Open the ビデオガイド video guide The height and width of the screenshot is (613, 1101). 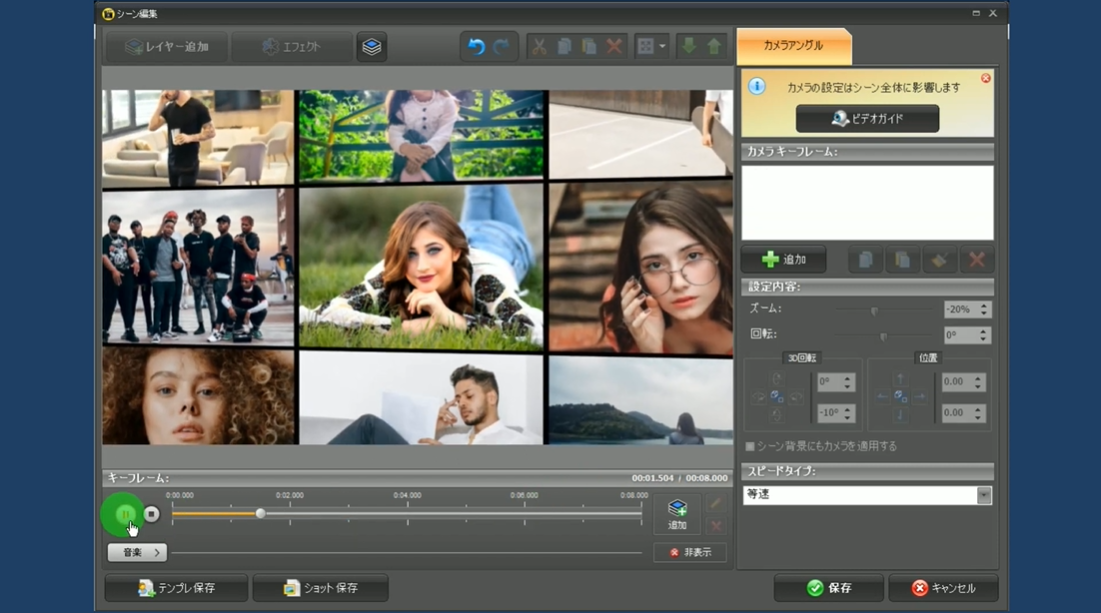(x=867, y=118)
